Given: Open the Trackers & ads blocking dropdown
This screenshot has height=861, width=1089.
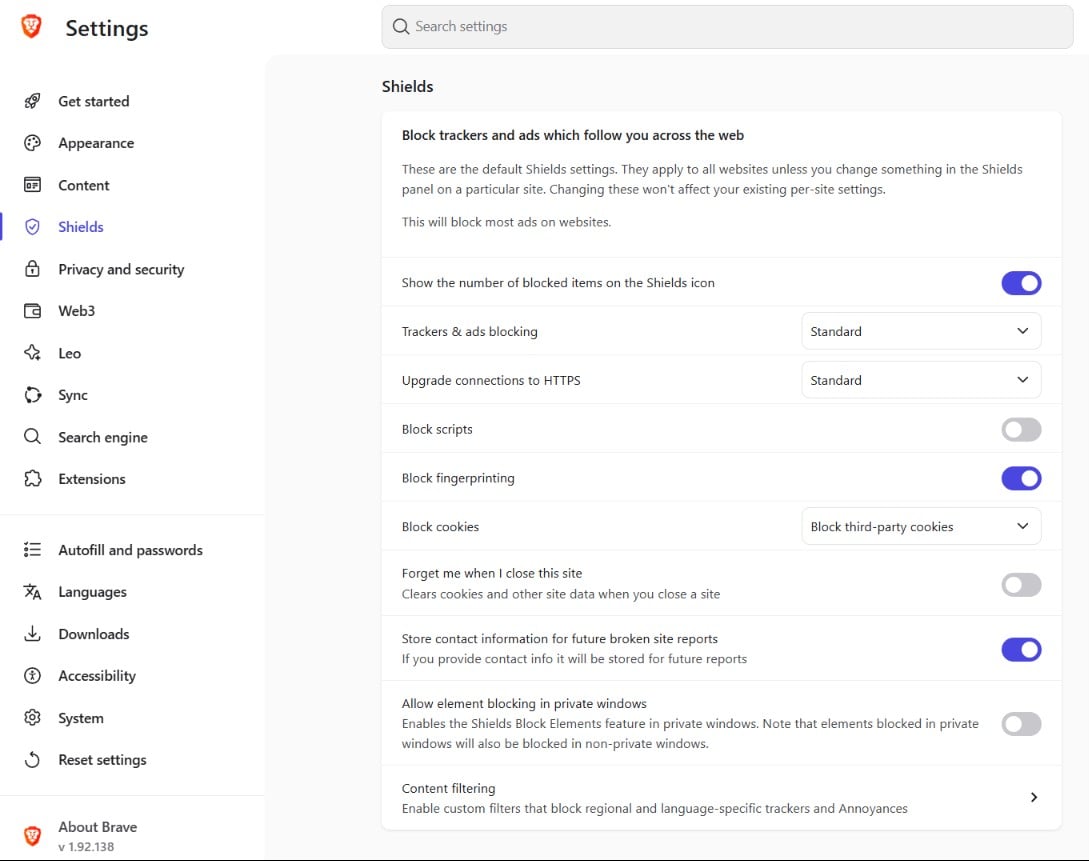Looking at the screenshot, I should click(x=921, y=331).
